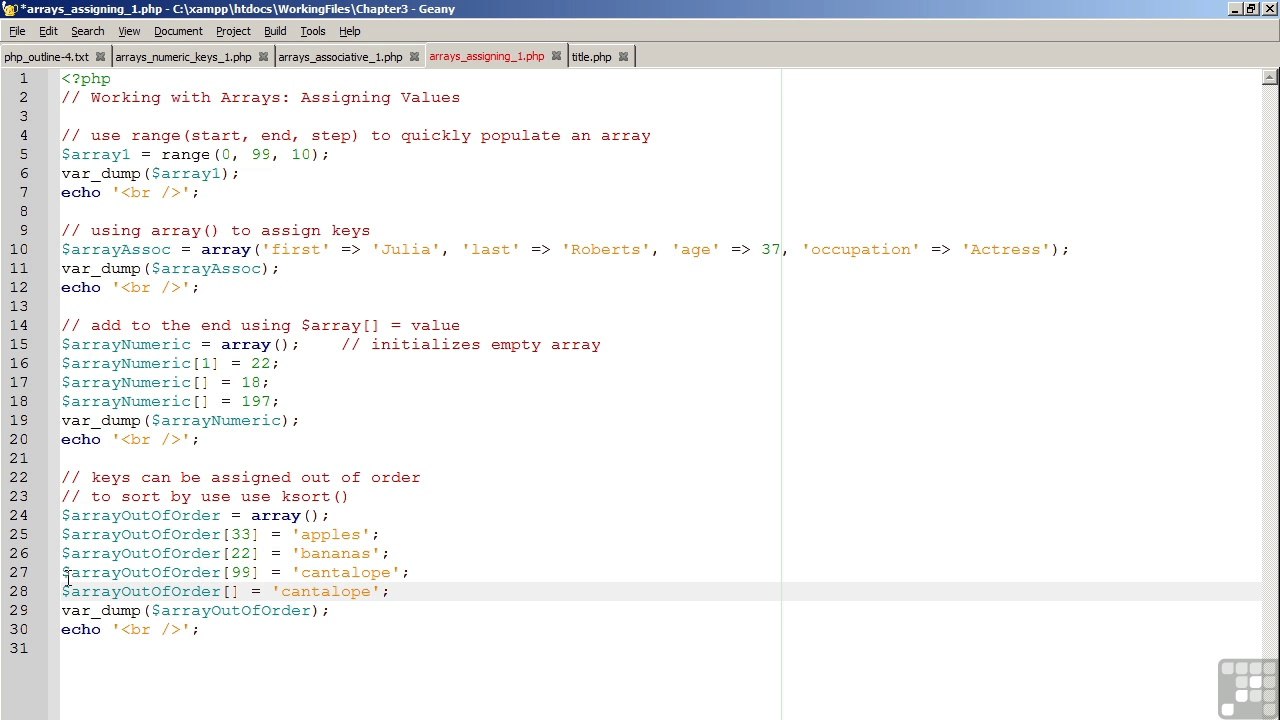The image size is (1280, 720).
Task: Click '$arrayOutOfOrder[99]' on line 27
Action: [160, 572]
